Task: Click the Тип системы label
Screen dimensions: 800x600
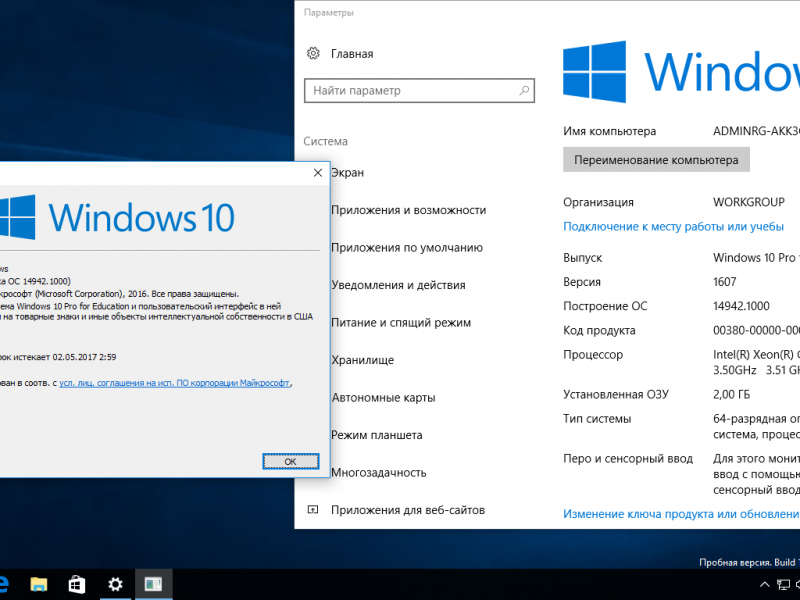Action: pos(597,419)
